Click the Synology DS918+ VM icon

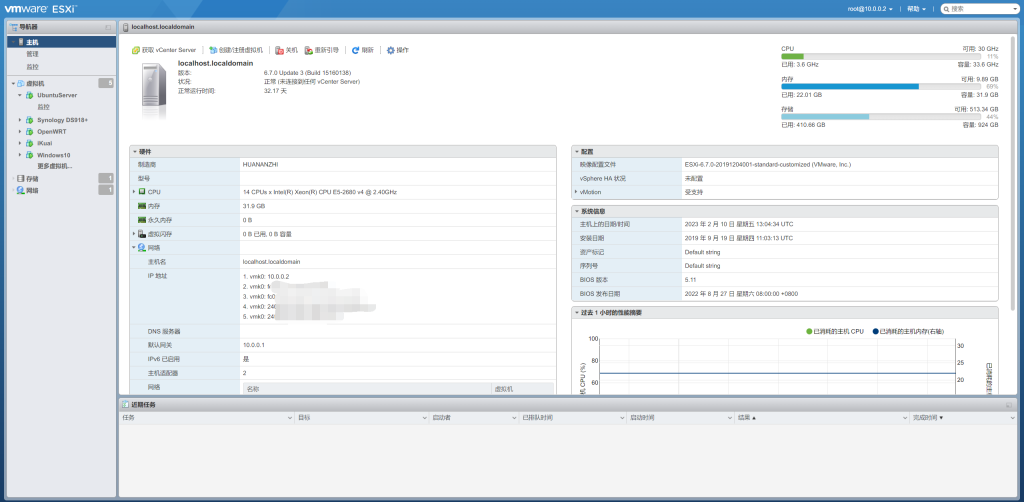(x=29, y=120)
